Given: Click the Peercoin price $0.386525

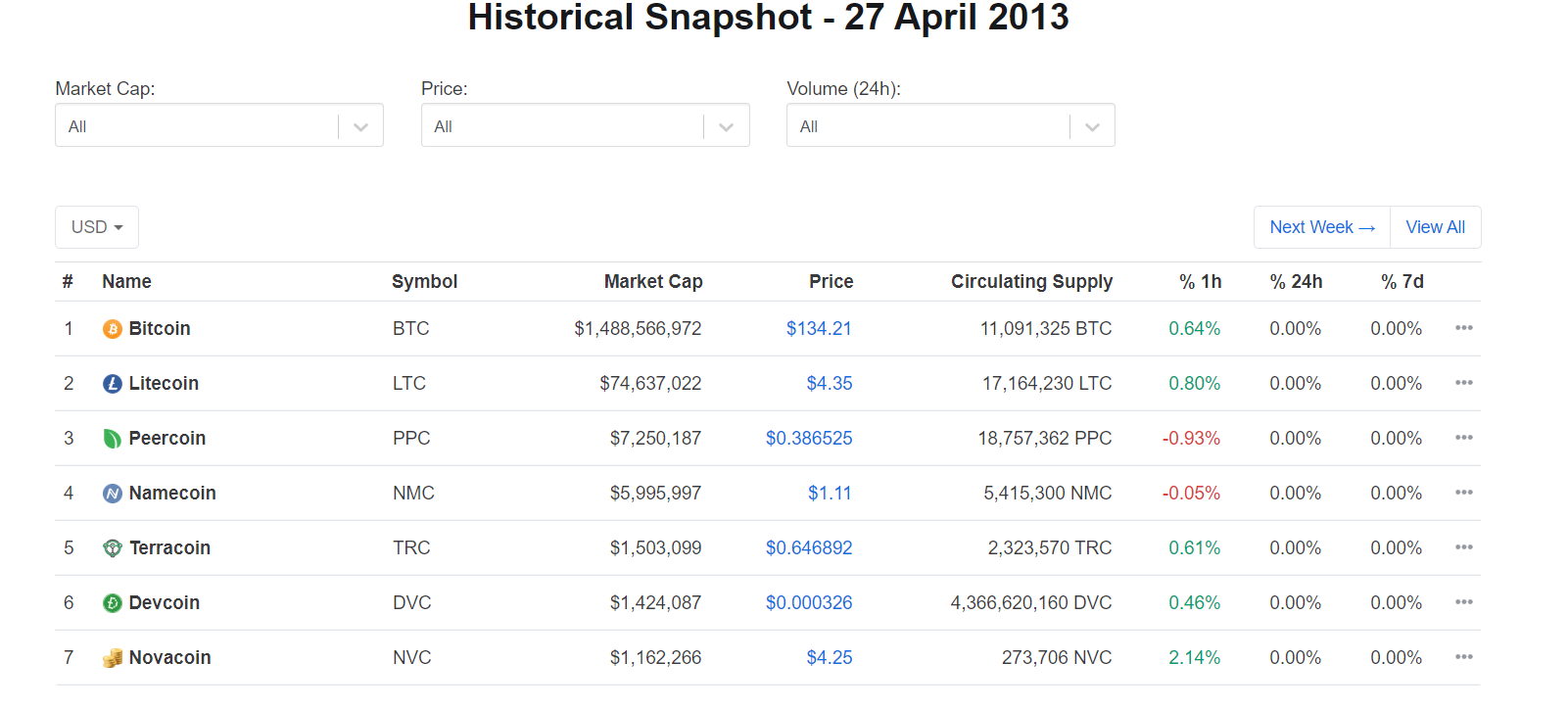Looking at the screenshot, I should (x=809, y=439).
